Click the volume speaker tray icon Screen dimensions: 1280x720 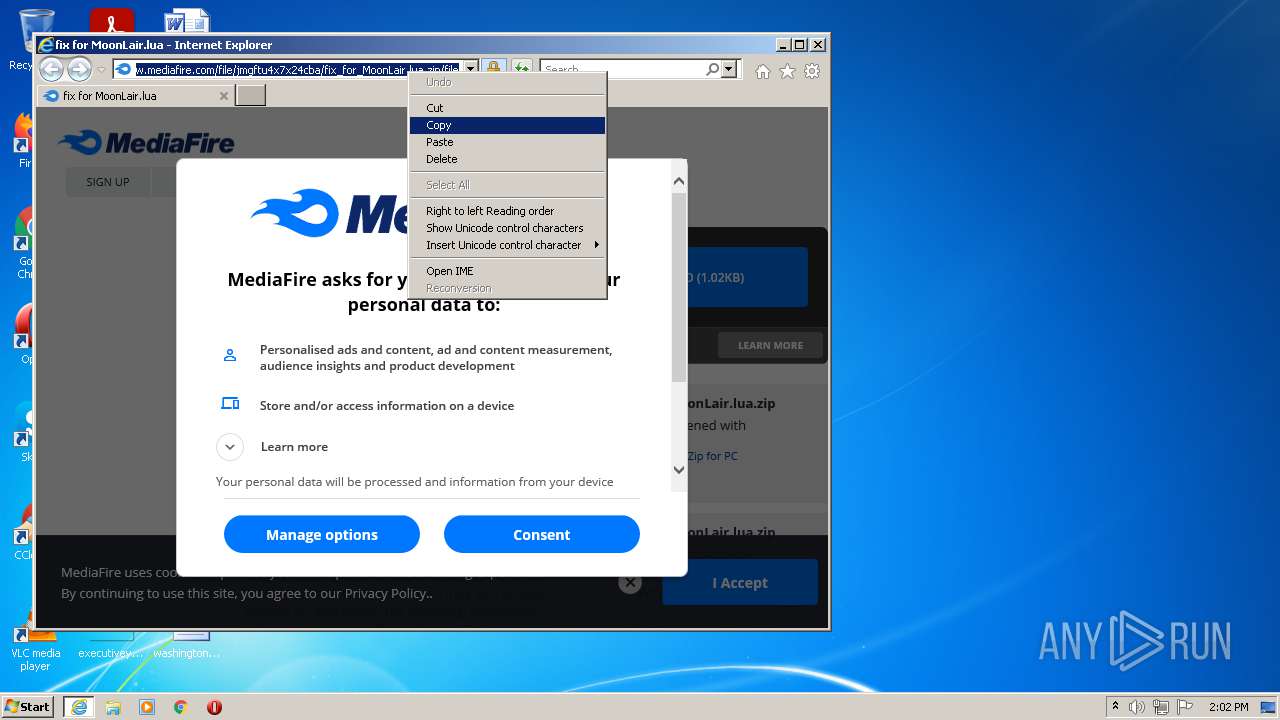pos(1137,707)
